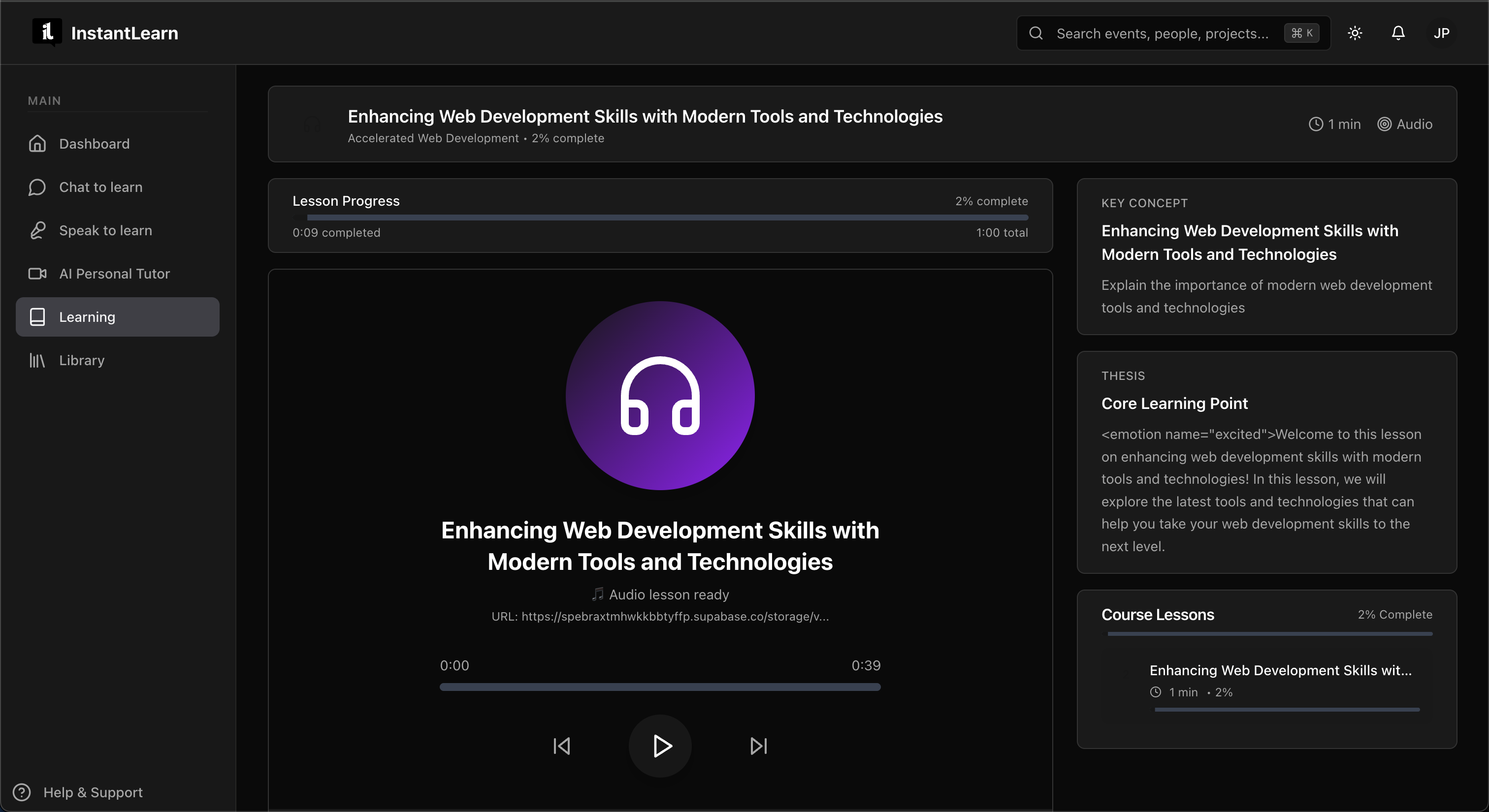The height and width of the screenshot is (812, 1489).
Task: Click the InstantLearn logo icon
Action: [47, 32]
